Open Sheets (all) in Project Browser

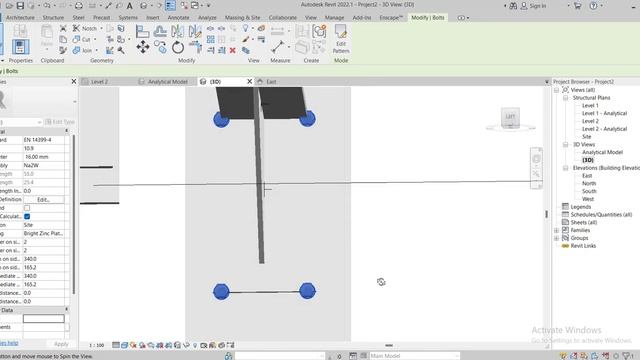(x=584, y=222)
